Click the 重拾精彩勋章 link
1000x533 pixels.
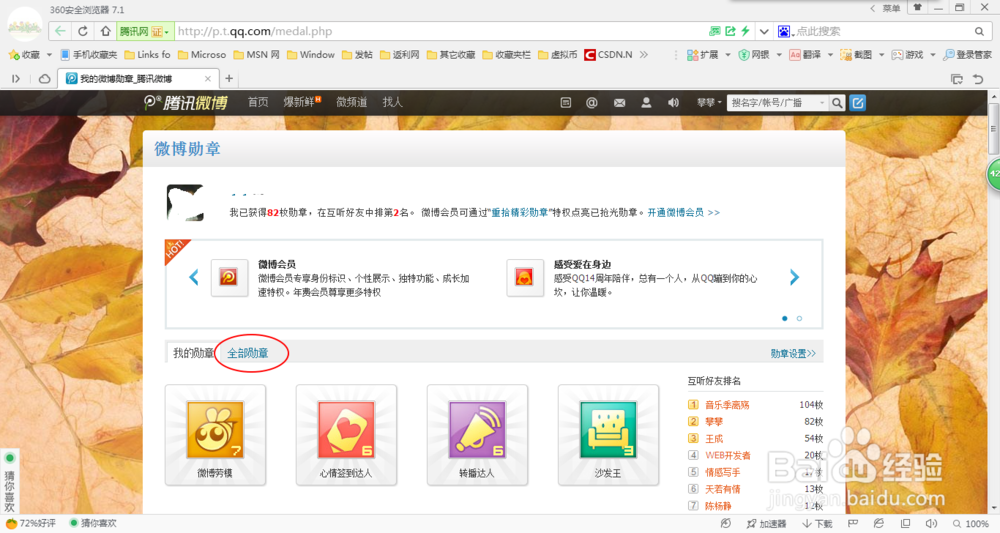(520, 212)
